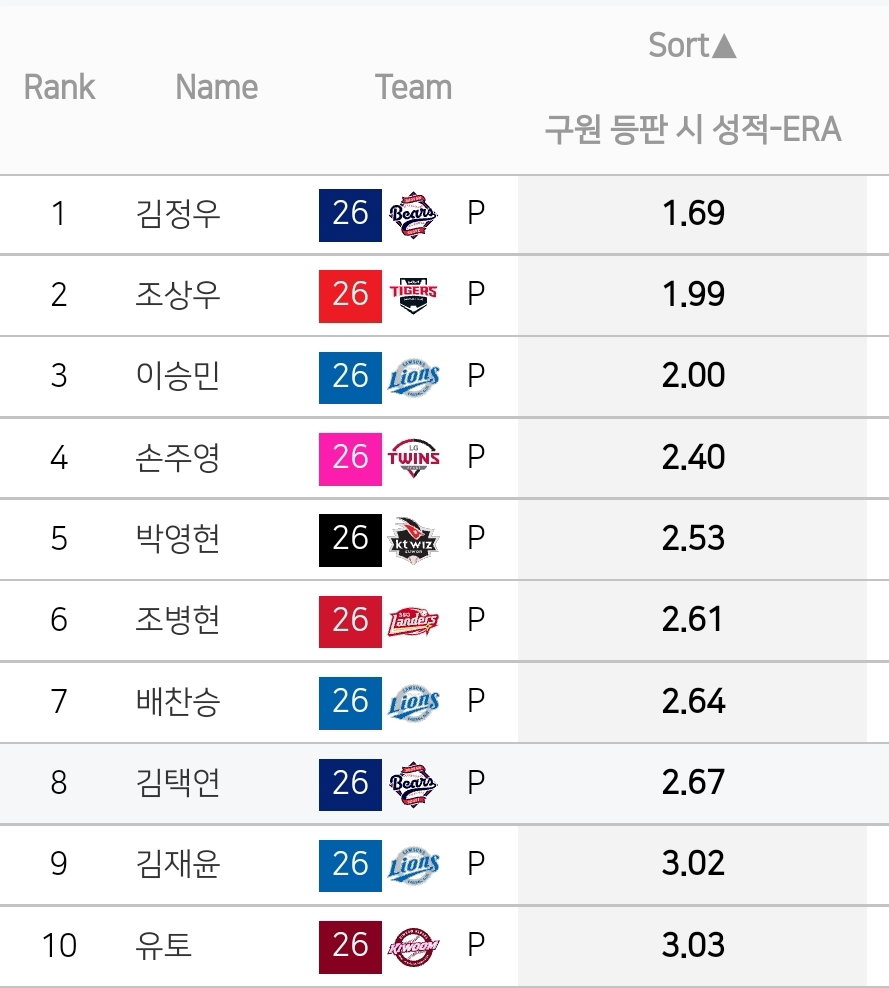Click the Kiwoom Heroes team logo
This screenshot has width=889, height=988.
point(413,946)
